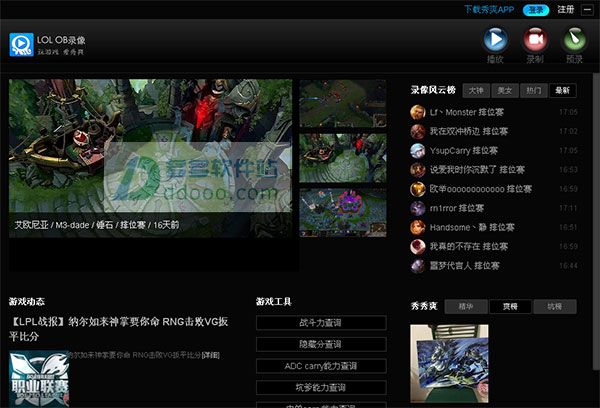Click the avatar beside 我真的不存在 排位赛
The width and height of the screenshot is (600, 408).
point(417,246)
